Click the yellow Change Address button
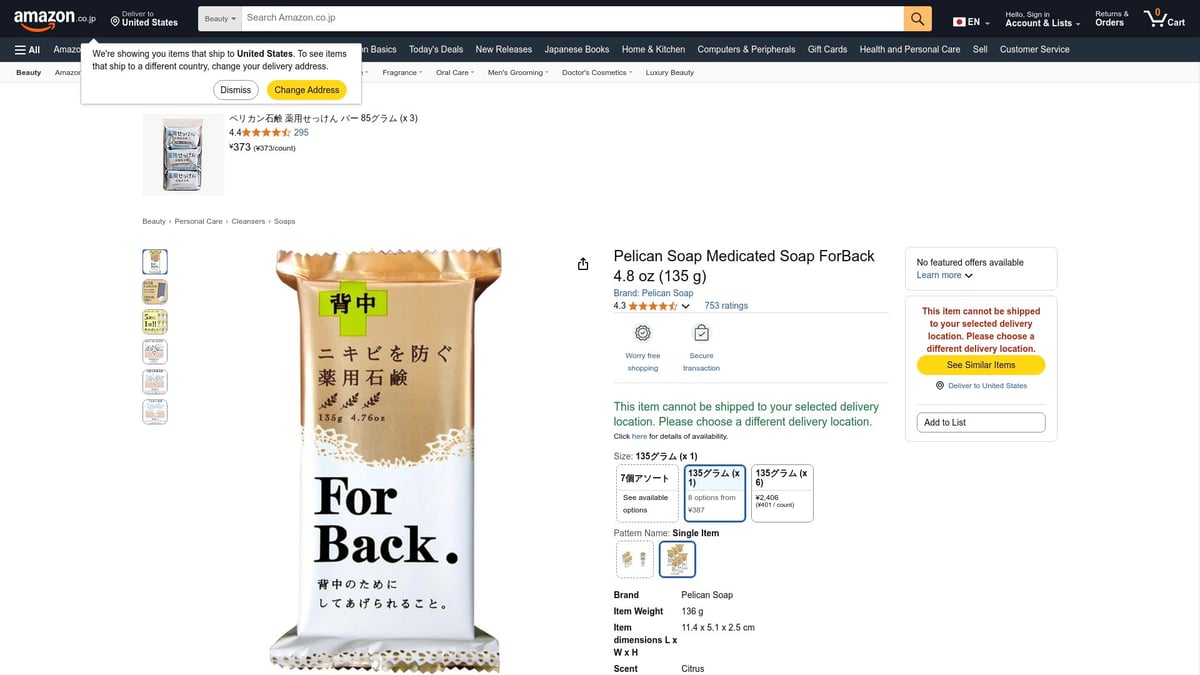 tap(307, 90)
